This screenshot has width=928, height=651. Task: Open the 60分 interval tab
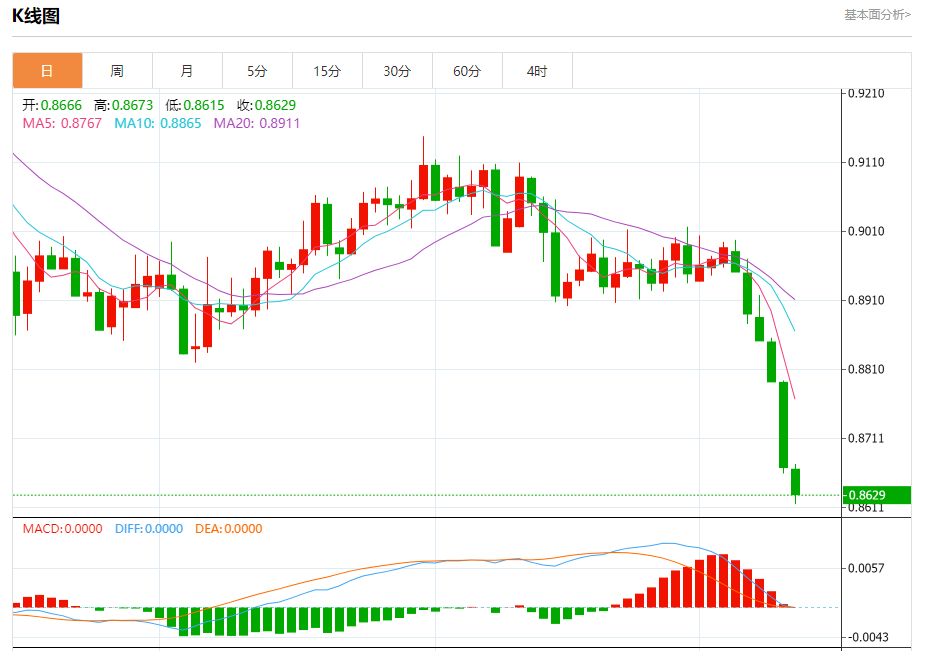tap(467, 71)
